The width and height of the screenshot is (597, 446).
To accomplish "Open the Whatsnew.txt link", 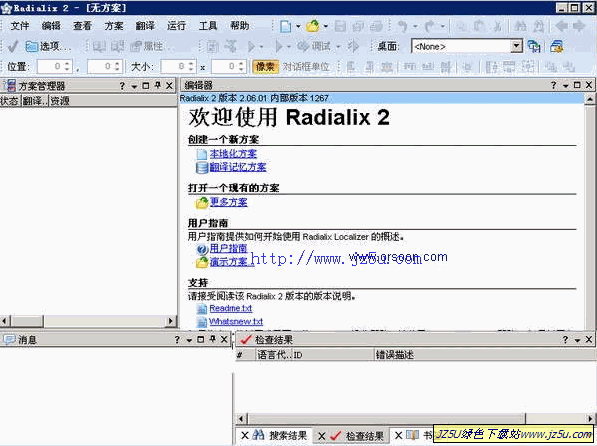I will click(x=236, y=321).
